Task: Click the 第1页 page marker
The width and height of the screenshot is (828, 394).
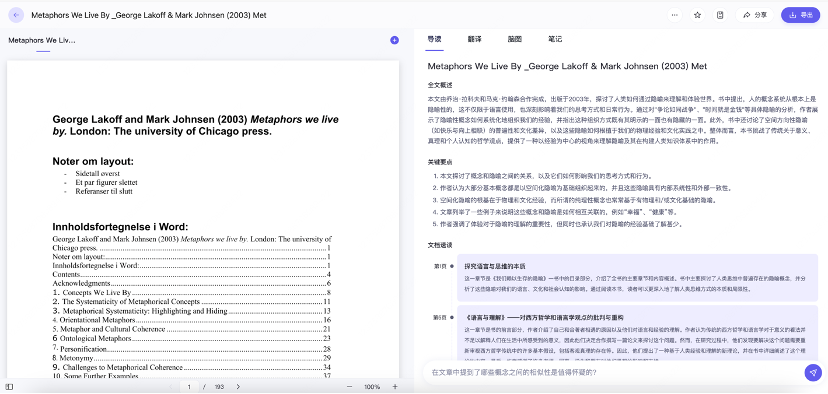Action: pyautogui.click(x=439, y=266)
